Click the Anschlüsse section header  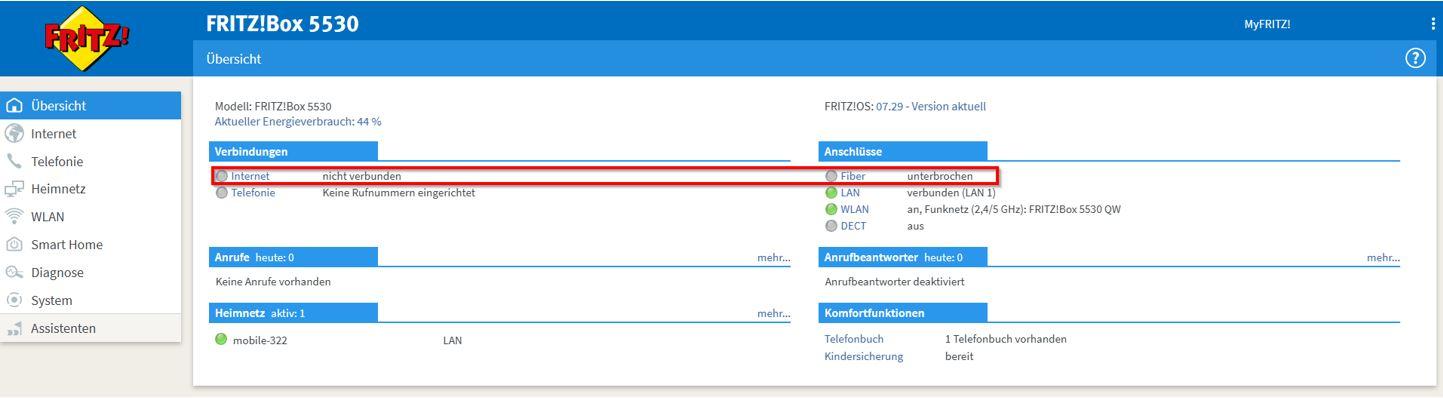click(903, 151)
